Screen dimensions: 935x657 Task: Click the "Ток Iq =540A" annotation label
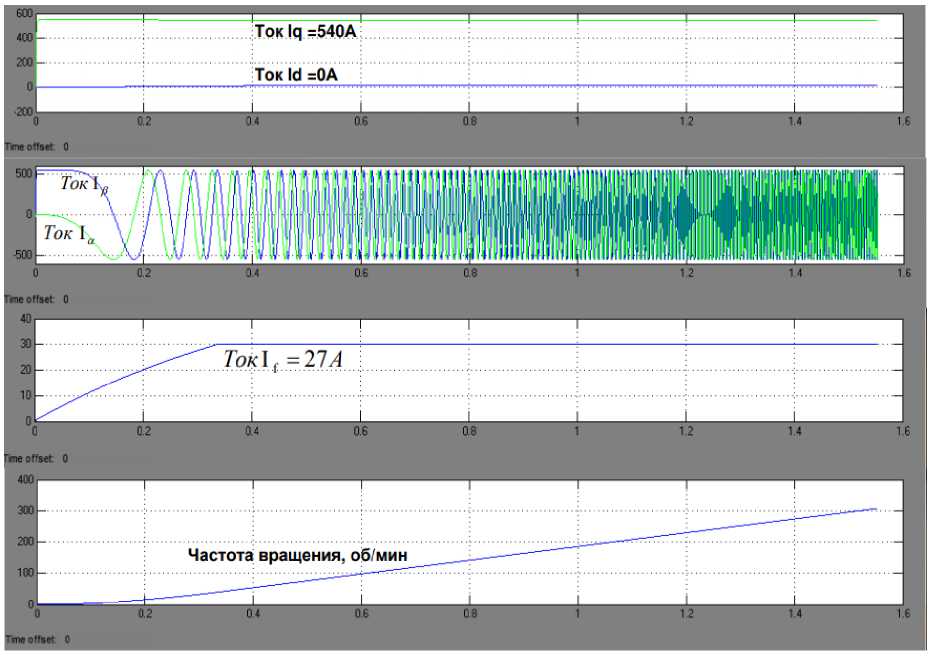(306, 33)
